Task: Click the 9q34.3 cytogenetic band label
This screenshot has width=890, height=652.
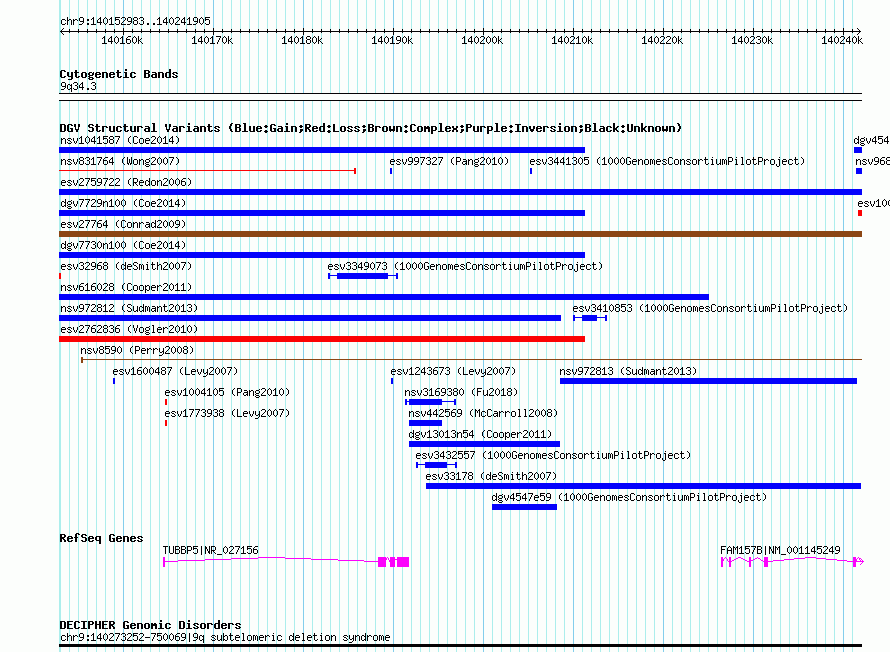Action: [x=78, y=86]
